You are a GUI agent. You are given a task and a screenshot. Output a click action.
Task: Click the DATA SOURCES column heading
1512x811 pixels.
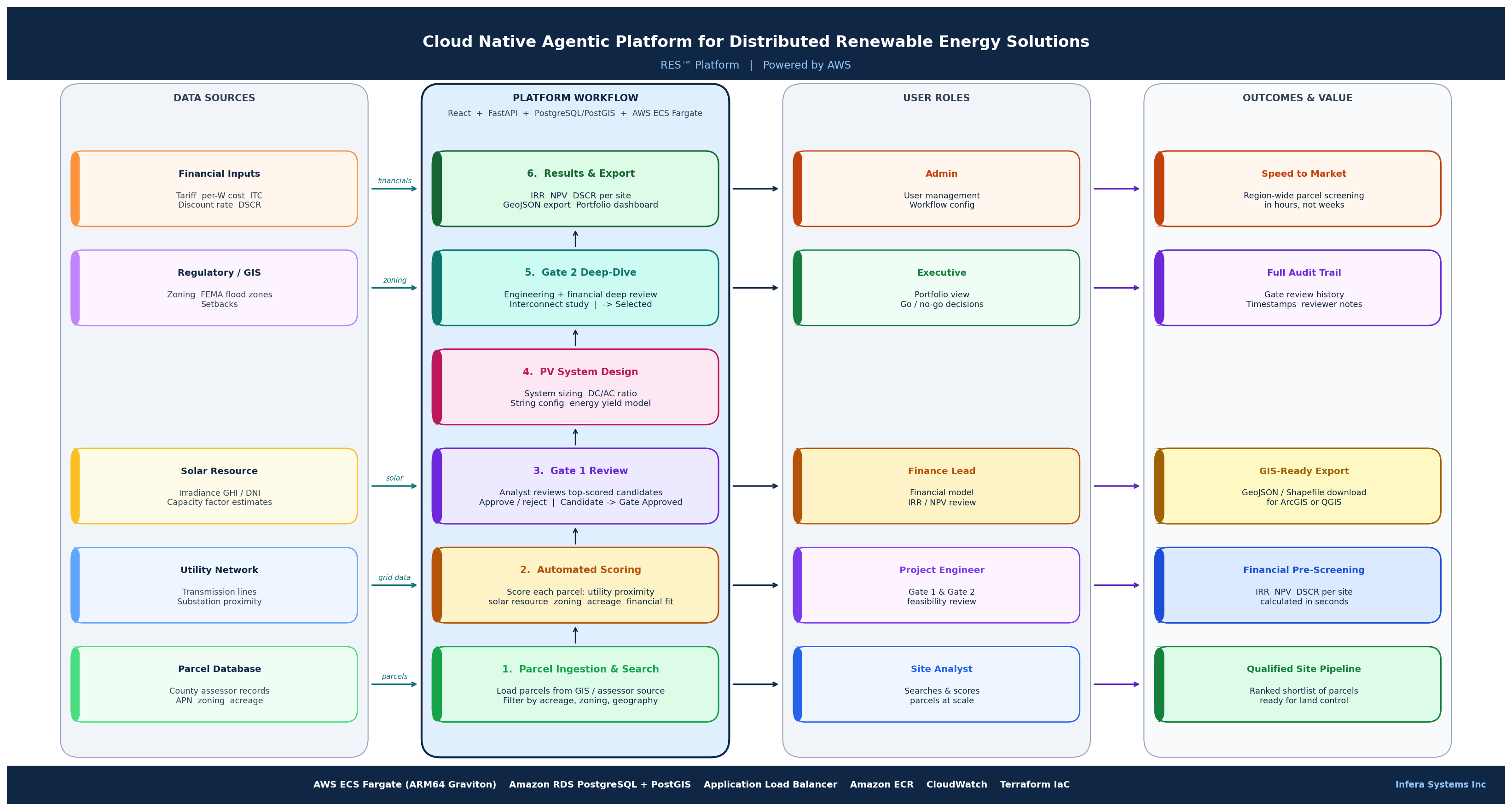(214, 98)
